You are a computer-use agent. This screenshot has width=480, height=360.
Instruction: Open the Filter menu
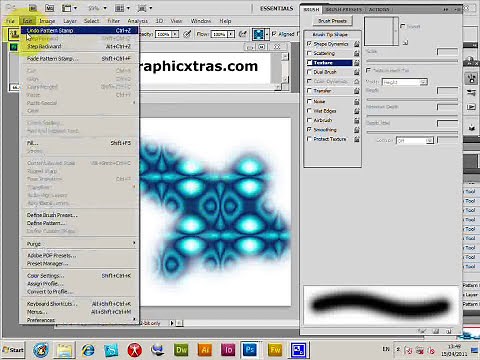[113, 21]
